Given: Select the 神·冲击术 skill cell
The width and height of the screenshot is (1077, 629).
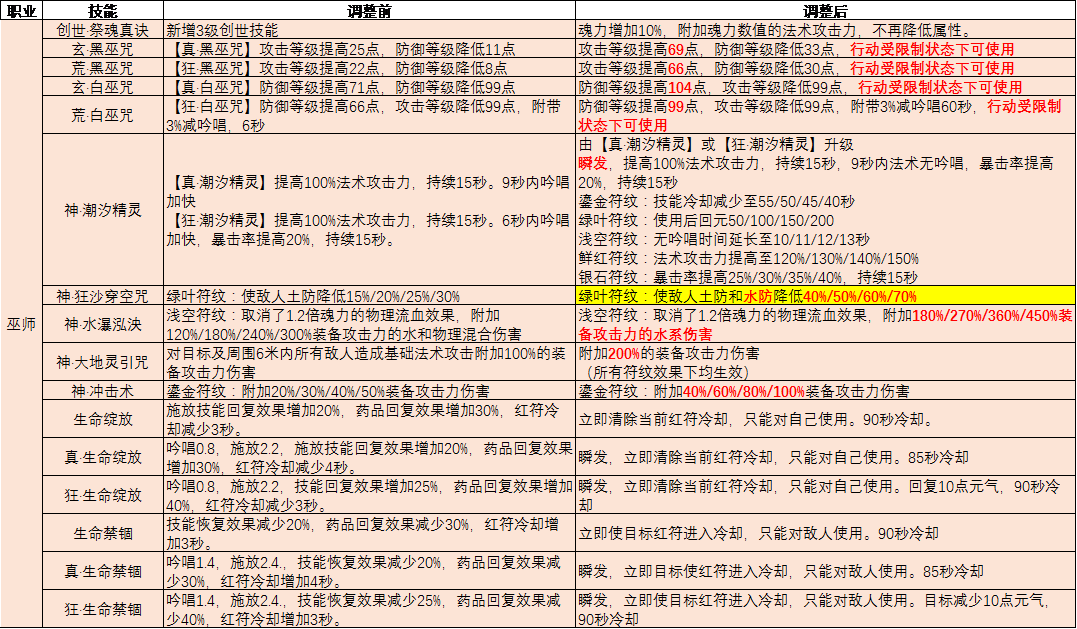Looking at the screenshot, I should (103, 391).
